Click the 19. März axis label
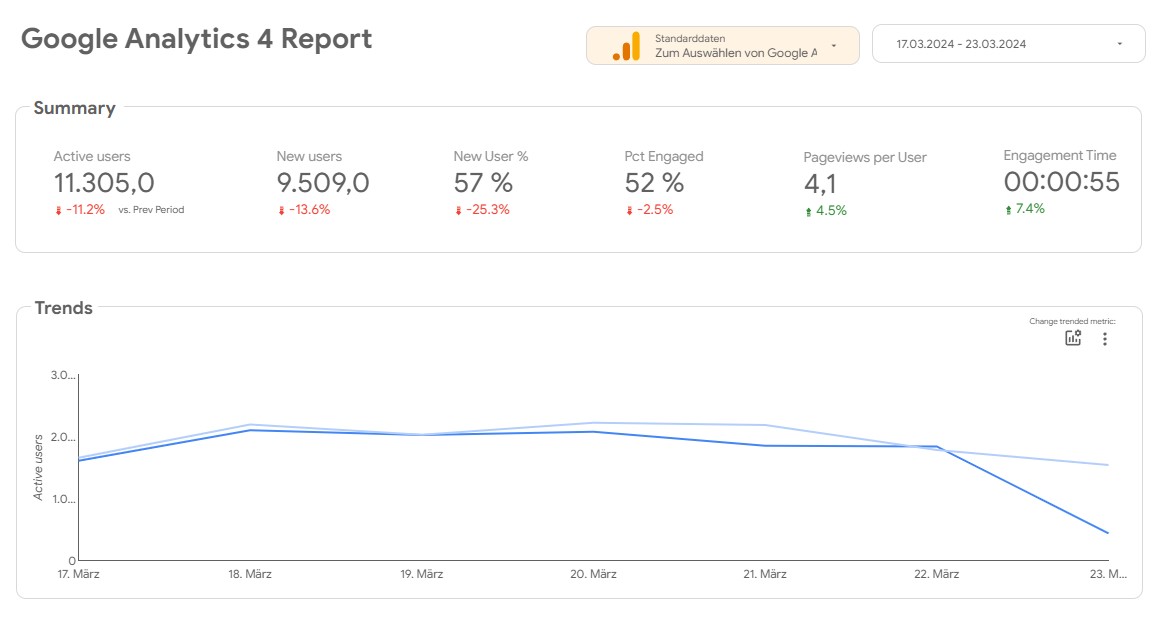 pos(421,574)
